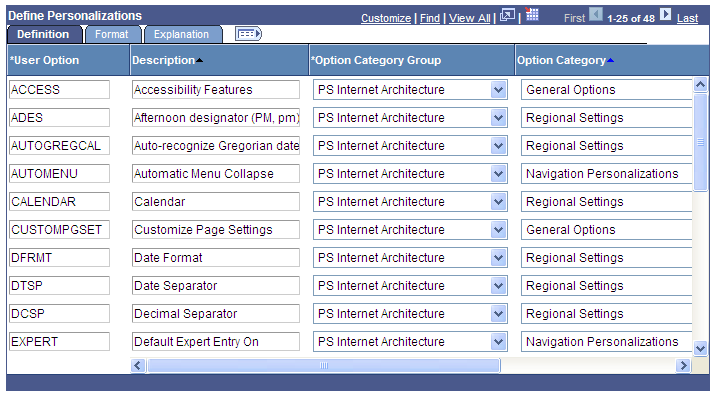Click the ACCESS user option field

click(x=59, y=90)
